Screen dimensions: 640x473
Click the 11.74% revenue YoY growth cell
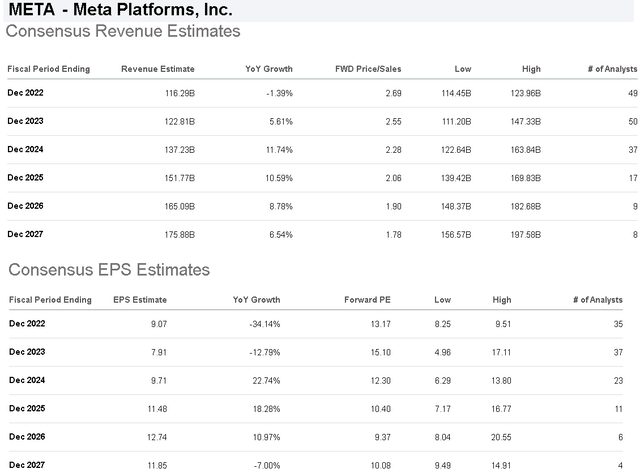coord(273,149)
